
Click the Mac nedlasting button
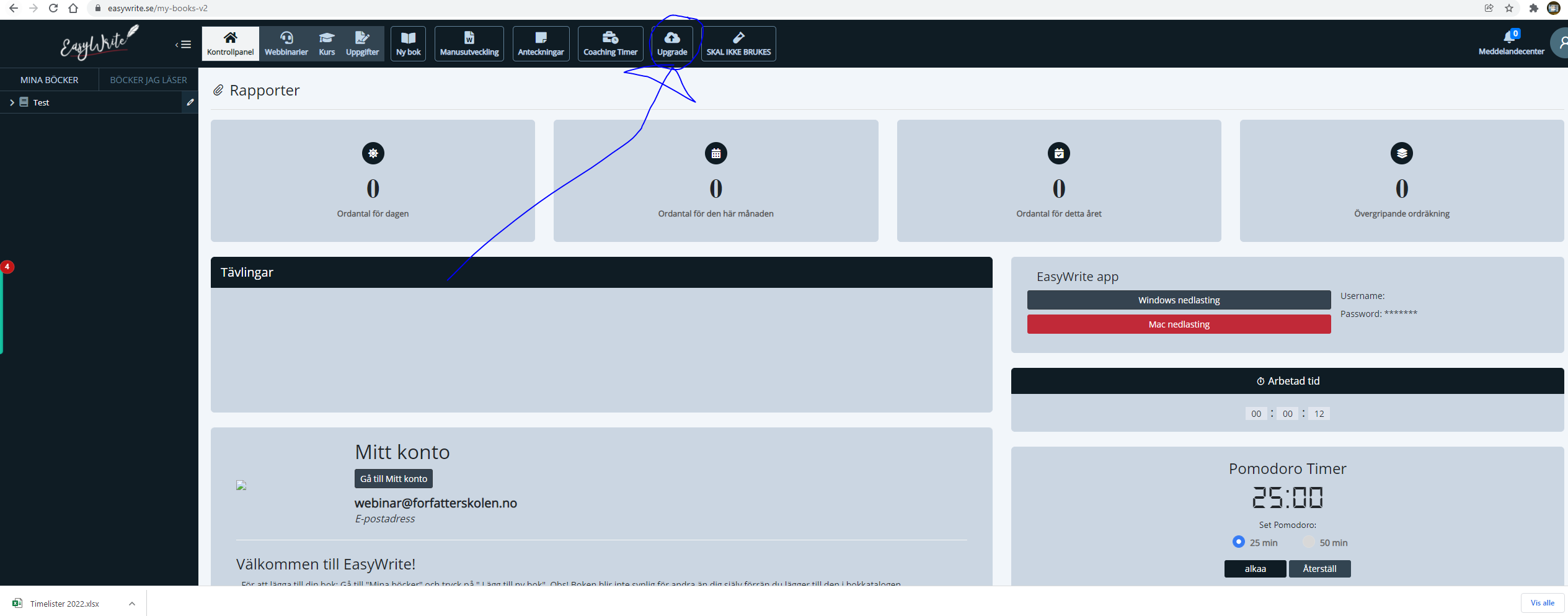[1179, 324]
